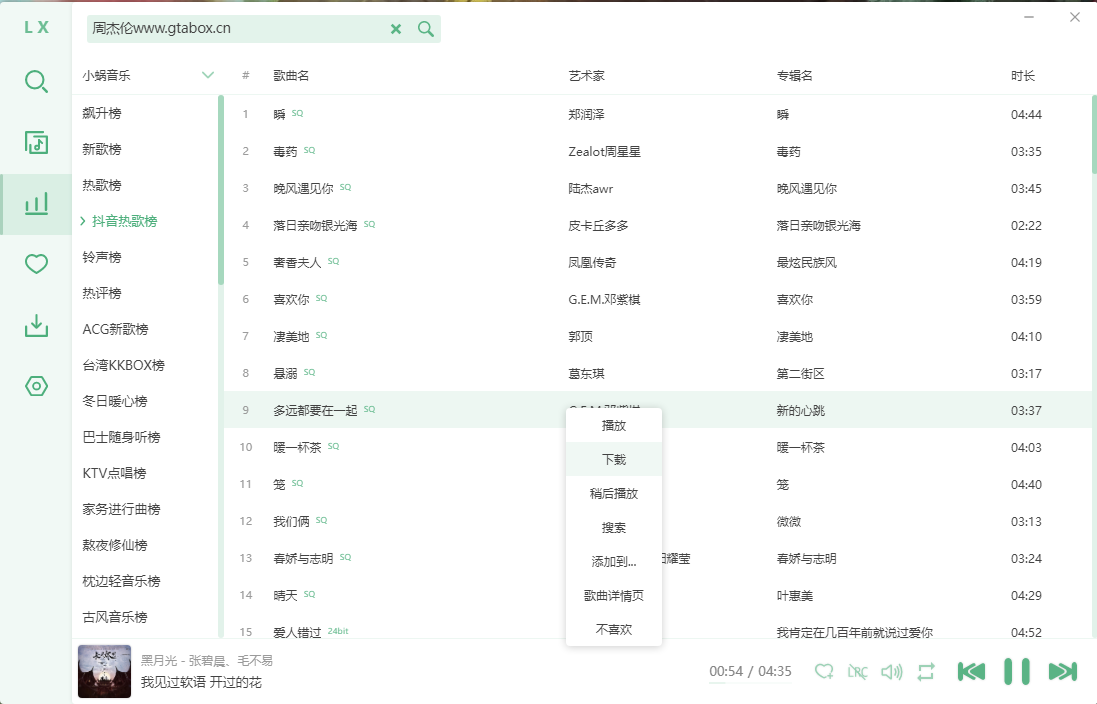This screenshot has height=704, width=1097.
Task: Choose 下载 from the context menu
Action: click(x=613, y=459)
